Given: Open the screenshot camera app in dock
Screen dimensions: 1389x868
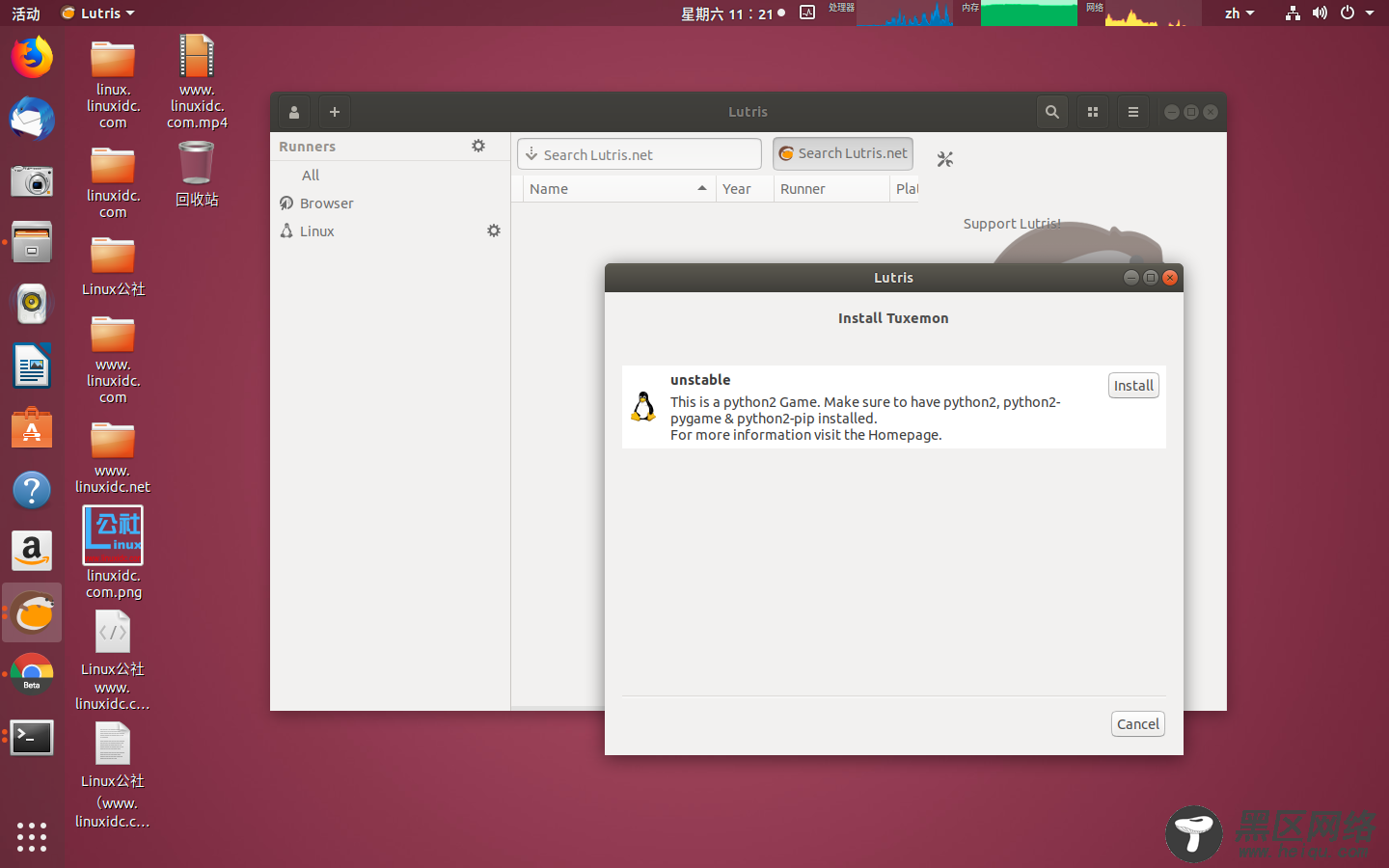Looking at the screenshot, I should click(x=32, y=180).
